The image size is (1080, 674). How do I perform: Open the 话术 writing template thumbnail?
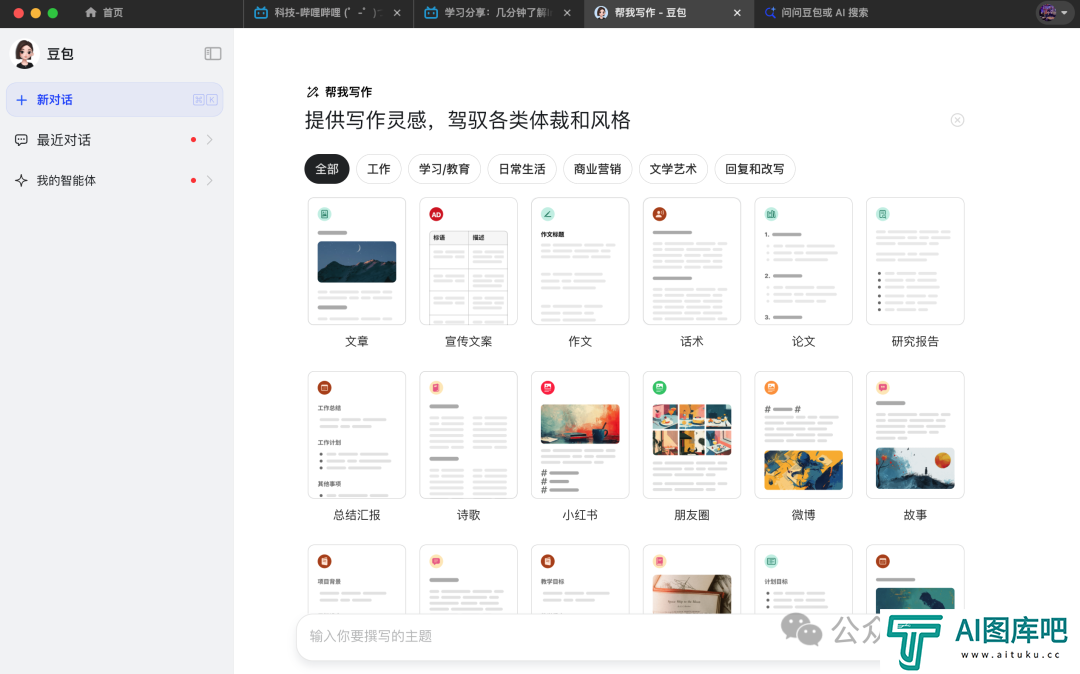692,261
